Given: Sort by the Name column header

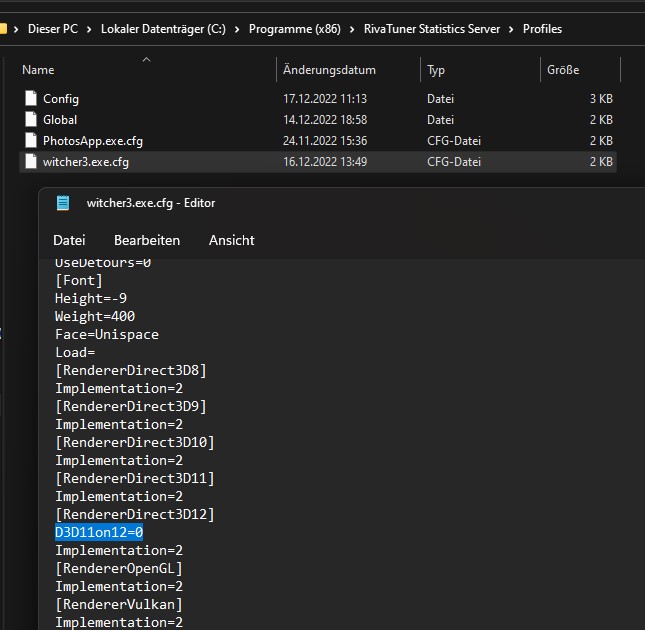Looking at the screenshot, I should (x=38, y=70).
